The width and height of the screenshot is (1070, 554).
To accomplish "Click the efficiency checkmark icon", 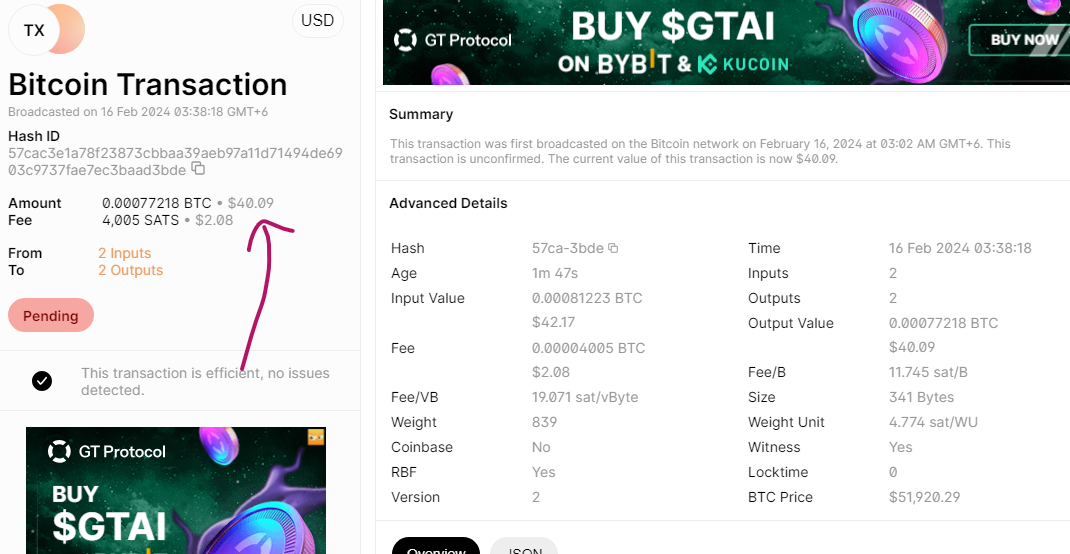I will [x=42, y=380].
